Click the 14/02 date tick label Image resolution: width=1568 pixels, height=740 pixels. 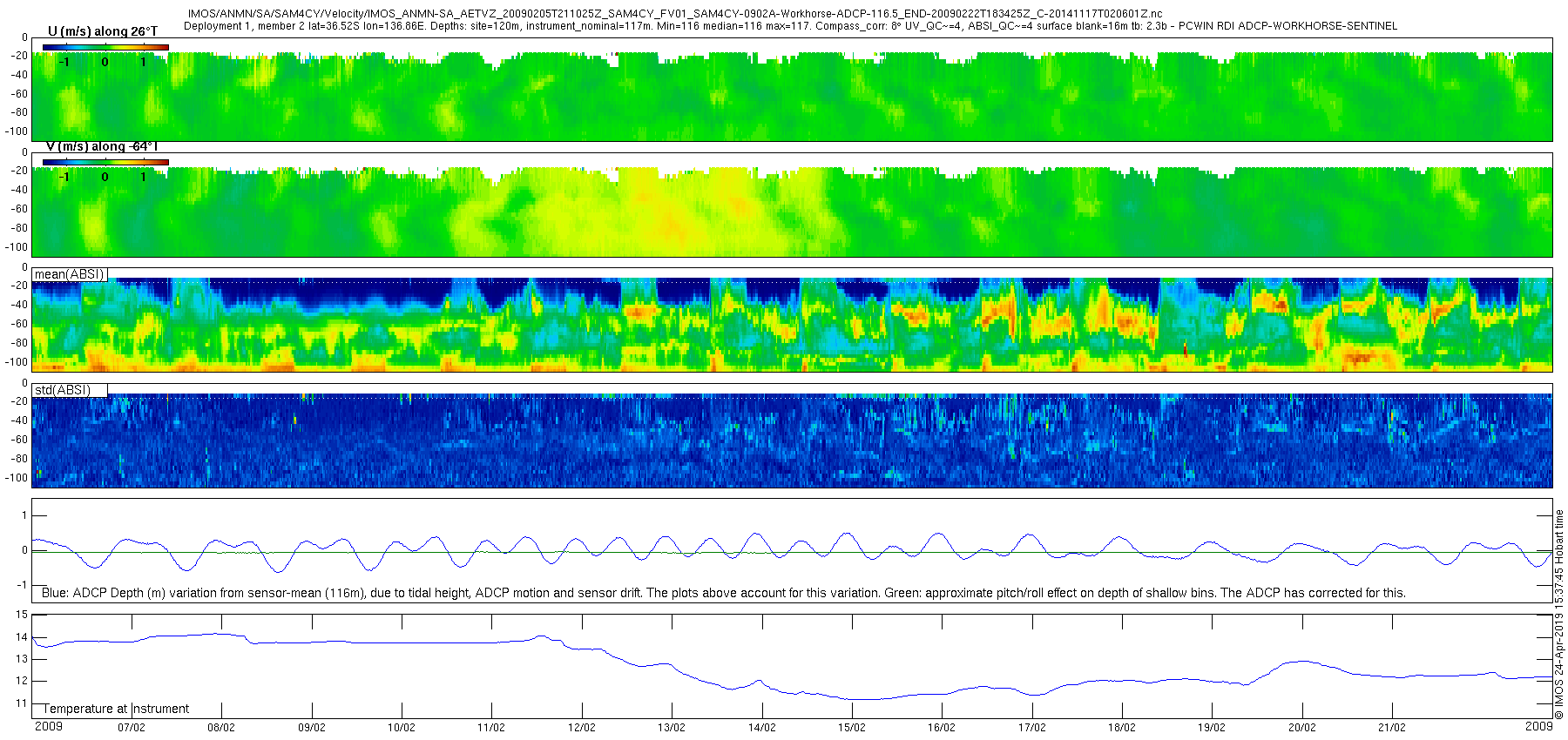pyautogui.click(x=762, y=728)
